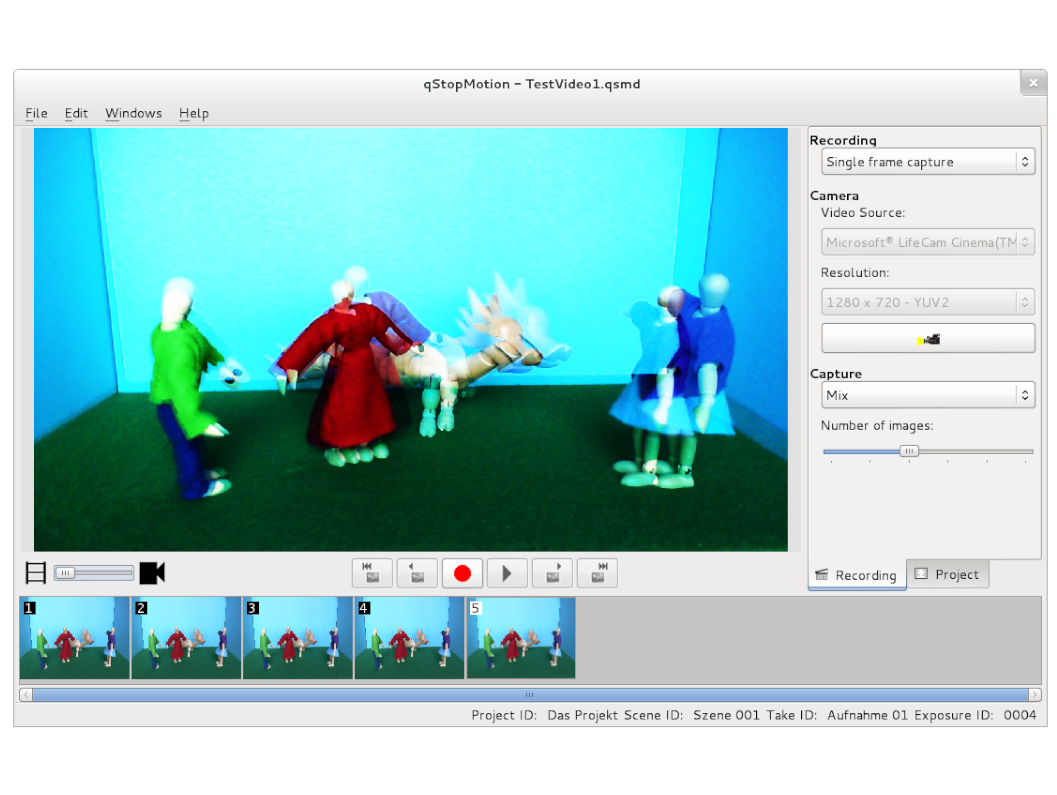Open the Windows menu
The width and height of the screenshot is (1057, 795).
click(x=133, y=113)
